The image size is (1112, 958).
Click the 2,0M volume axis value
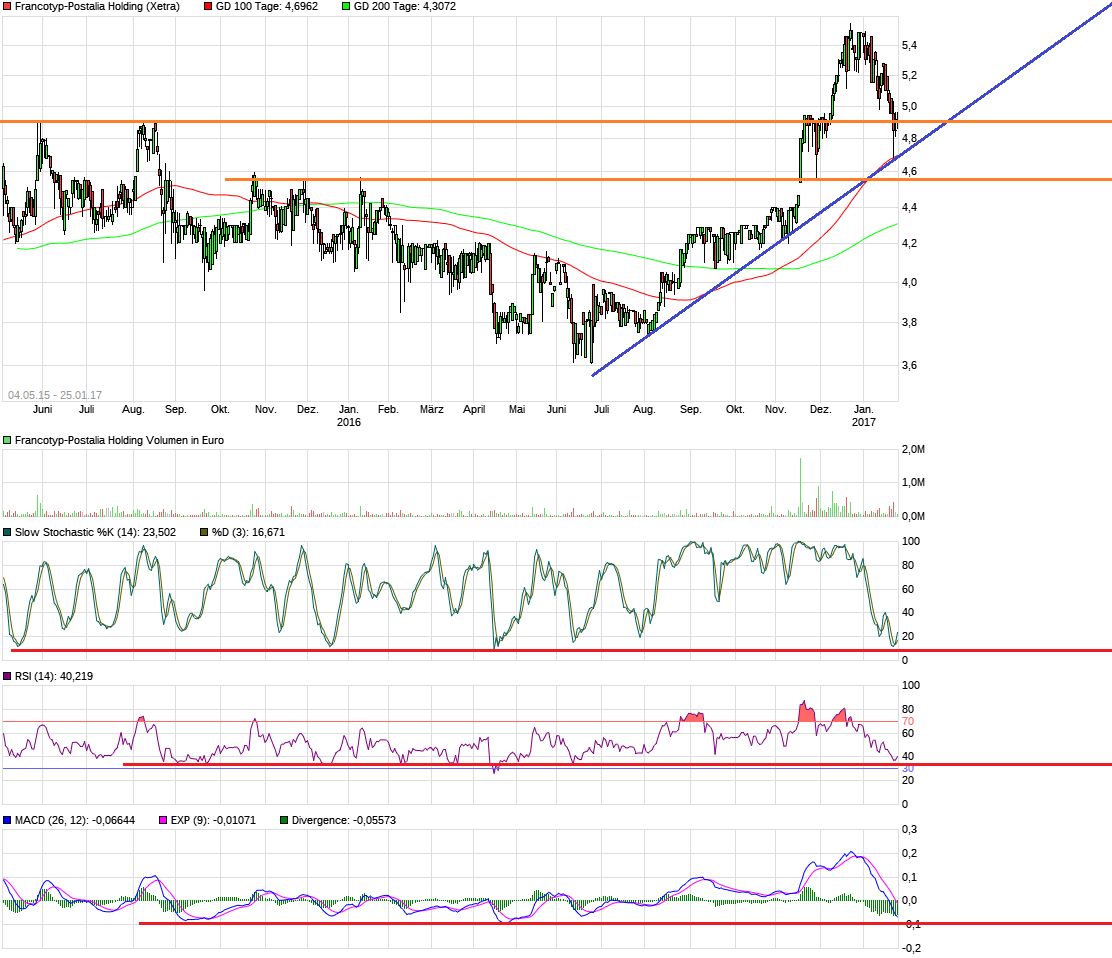913,450
